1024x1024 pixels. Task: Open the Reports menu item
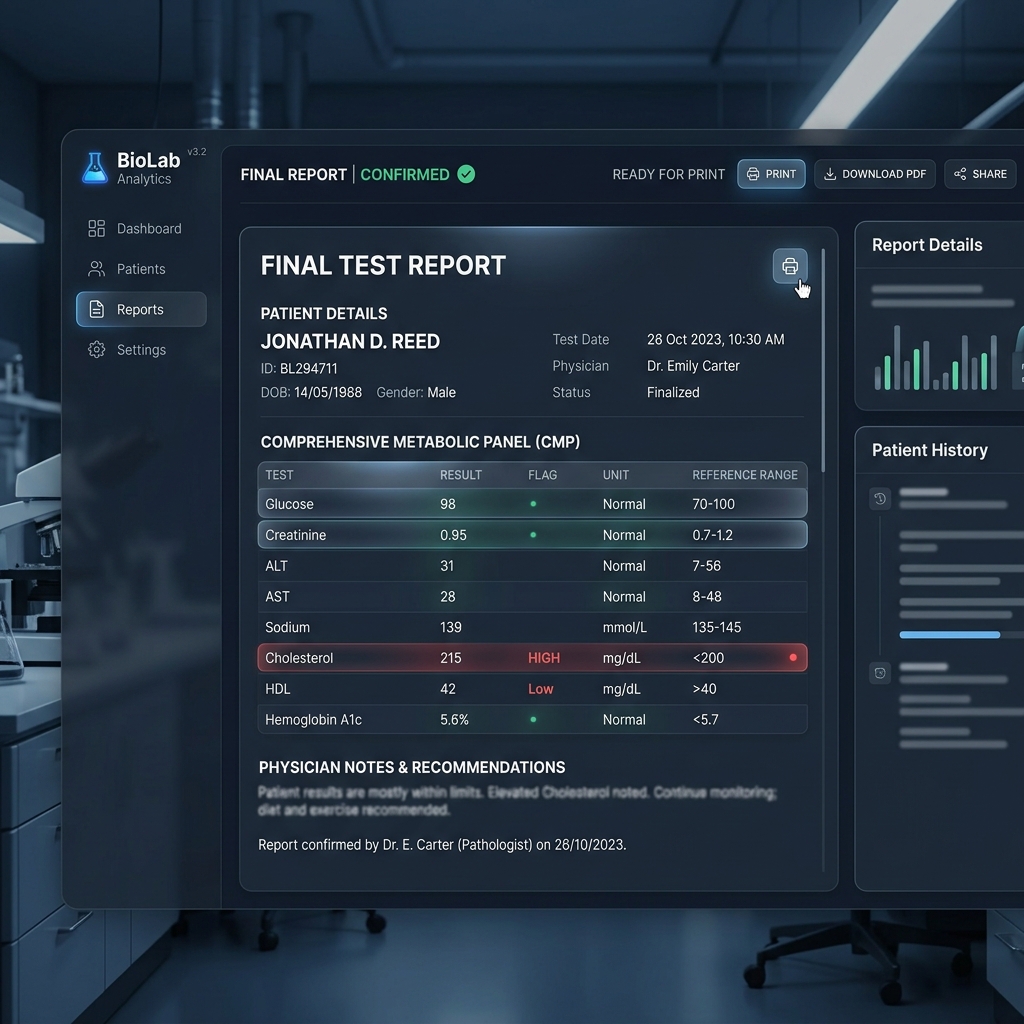(x=141, y=310)
